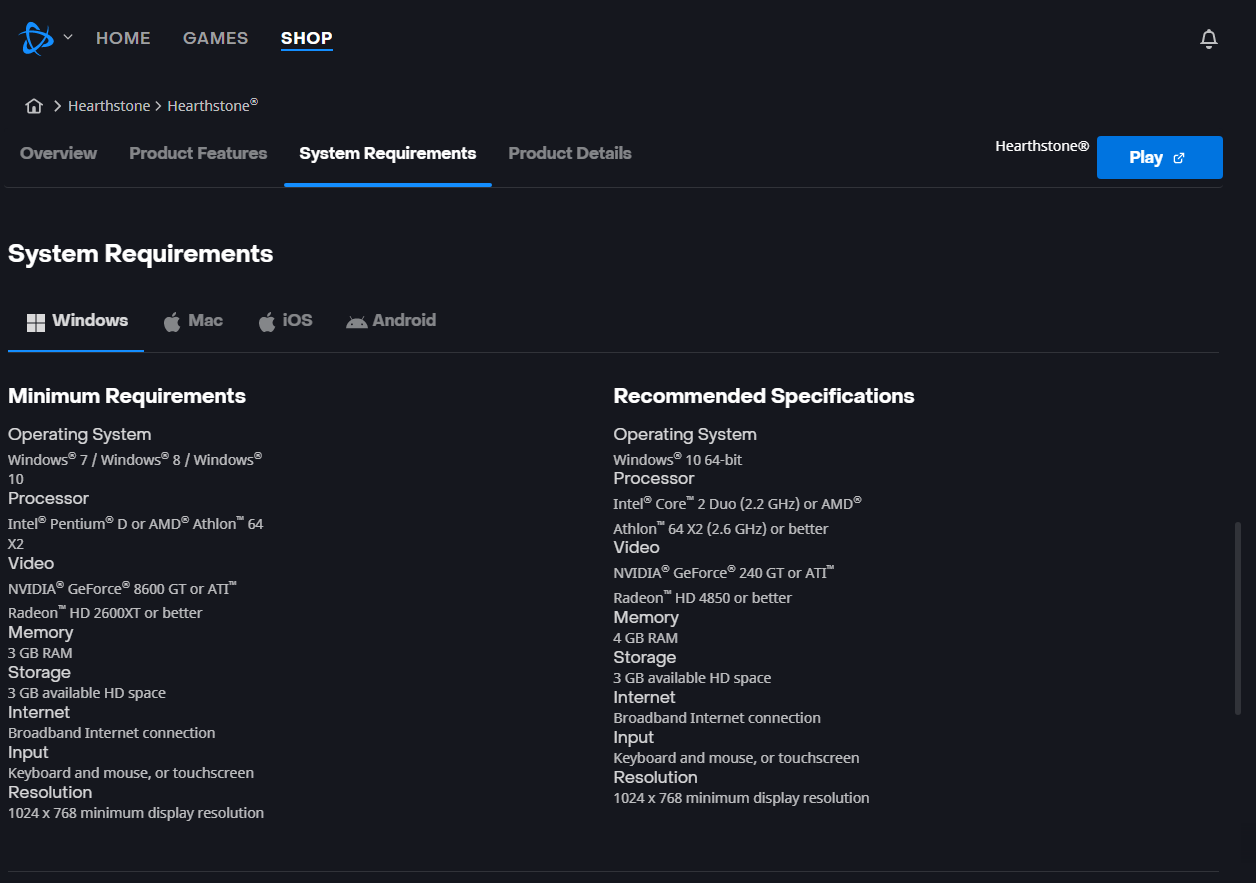This screenshot has width=1256, height=883.
Task: Switch to the Overview tab
Action: 58,153
